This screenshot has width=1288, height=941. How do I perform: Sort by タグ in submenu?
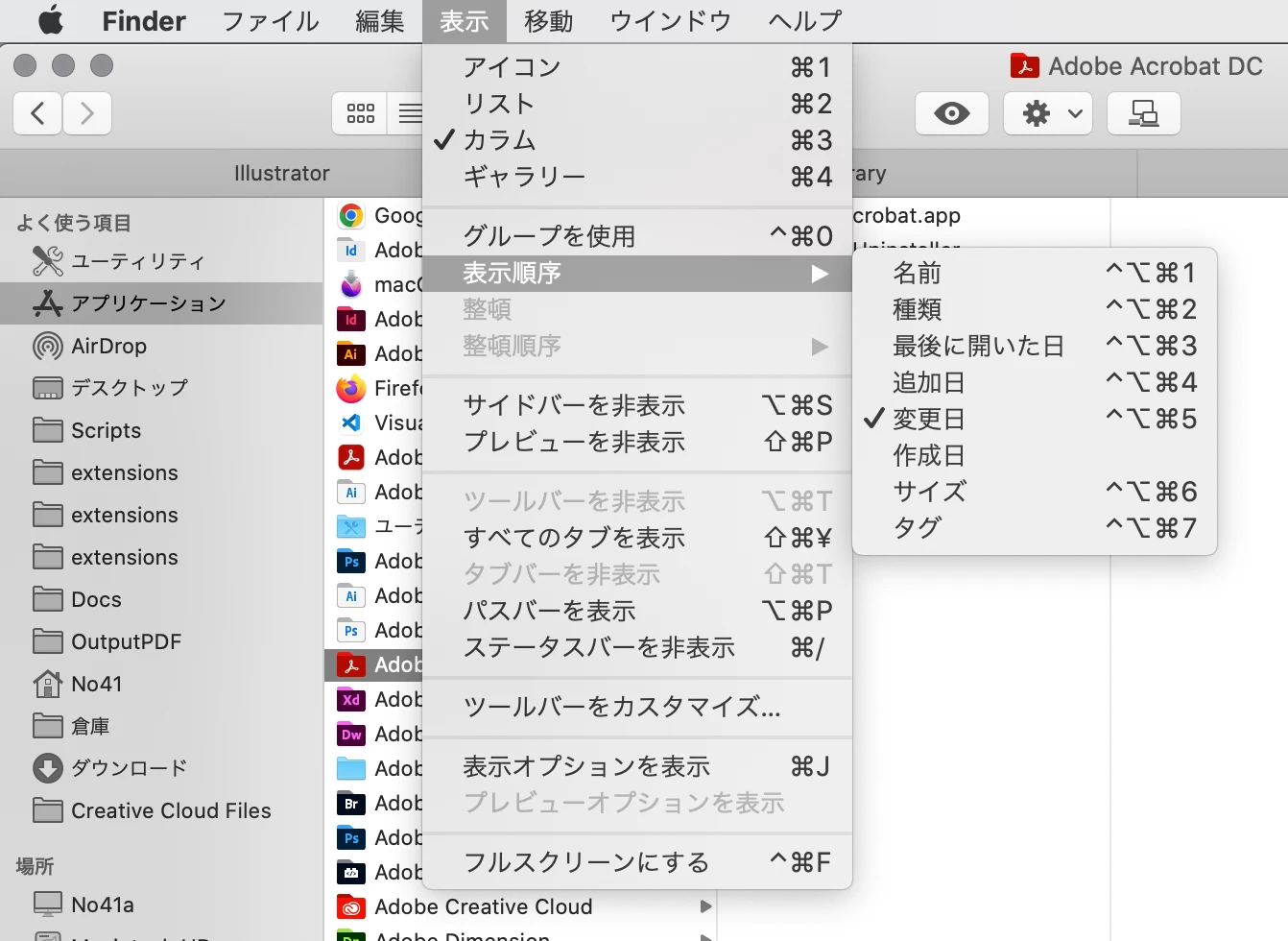tap(1035, 528)
